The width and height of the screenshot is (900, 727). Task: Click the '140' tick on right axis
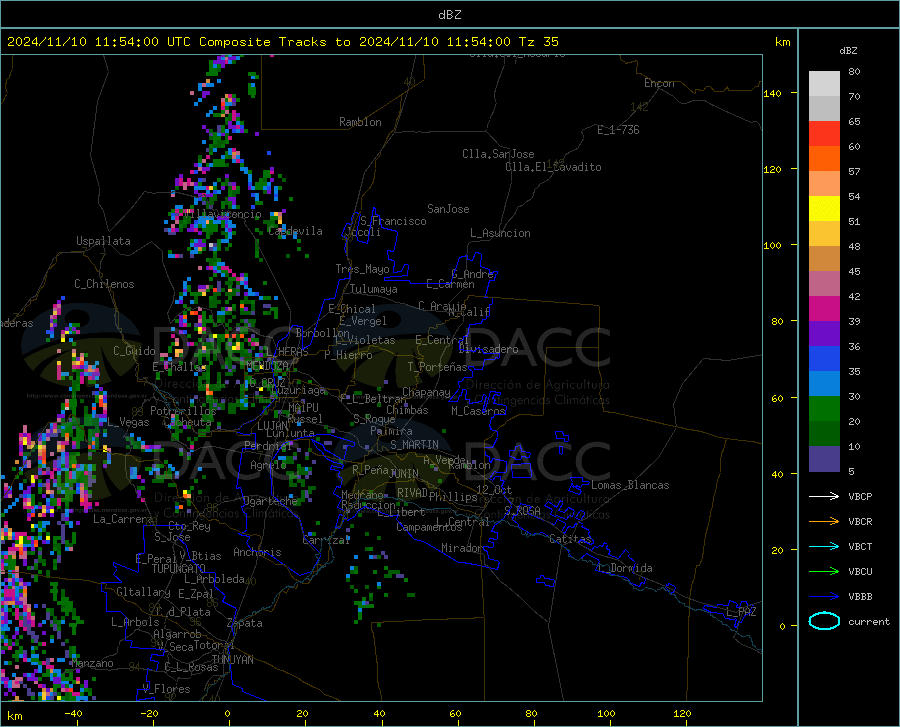click(x=772, y=93)
